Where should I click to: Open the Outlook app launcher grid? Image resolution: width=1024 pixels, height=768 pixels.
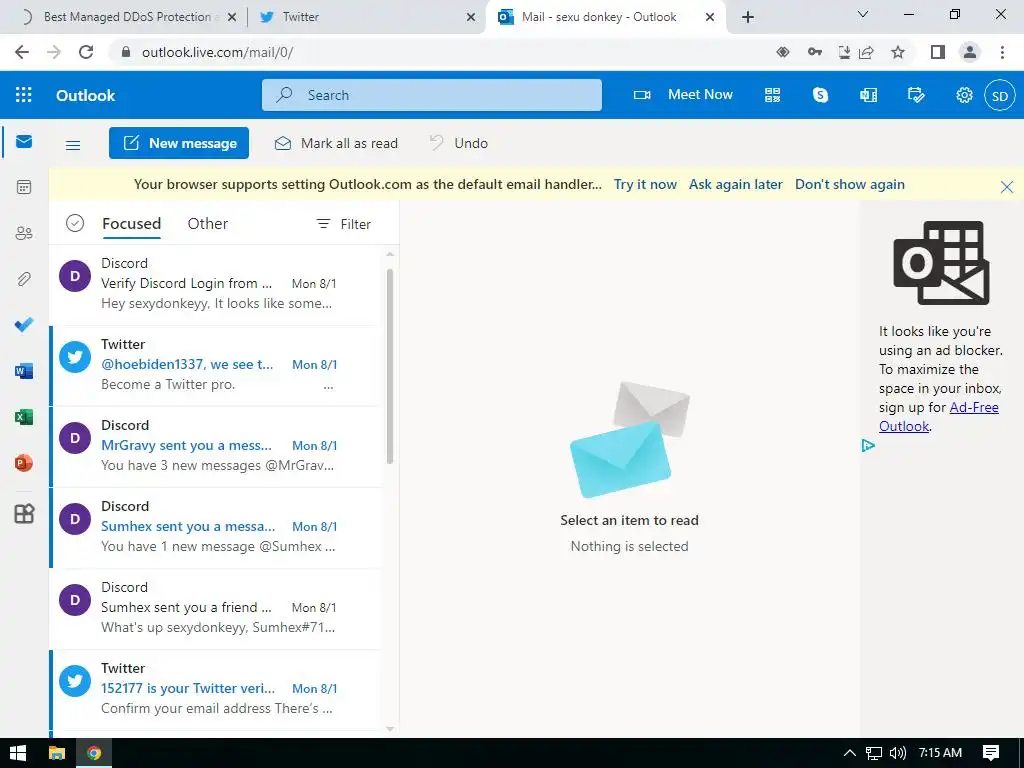pyautogui.click(x=24, y=95)
